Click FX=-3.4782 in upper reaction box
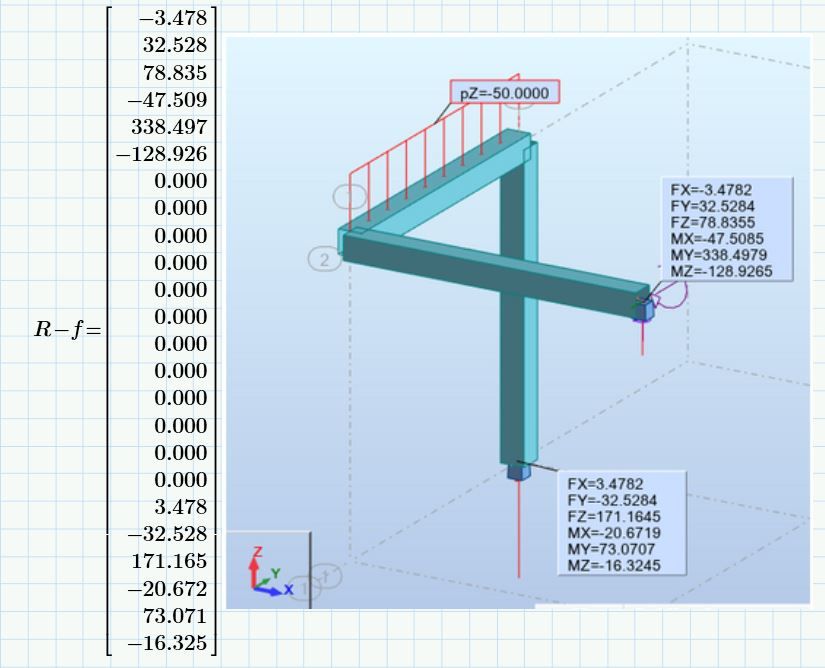 tap(711, 190)
